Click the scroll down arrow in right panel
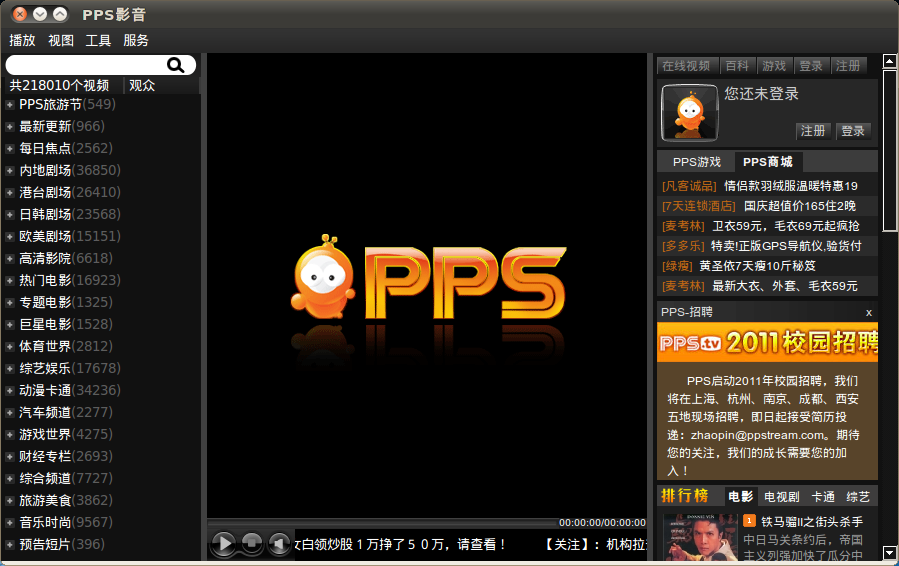 click(889, 553)
